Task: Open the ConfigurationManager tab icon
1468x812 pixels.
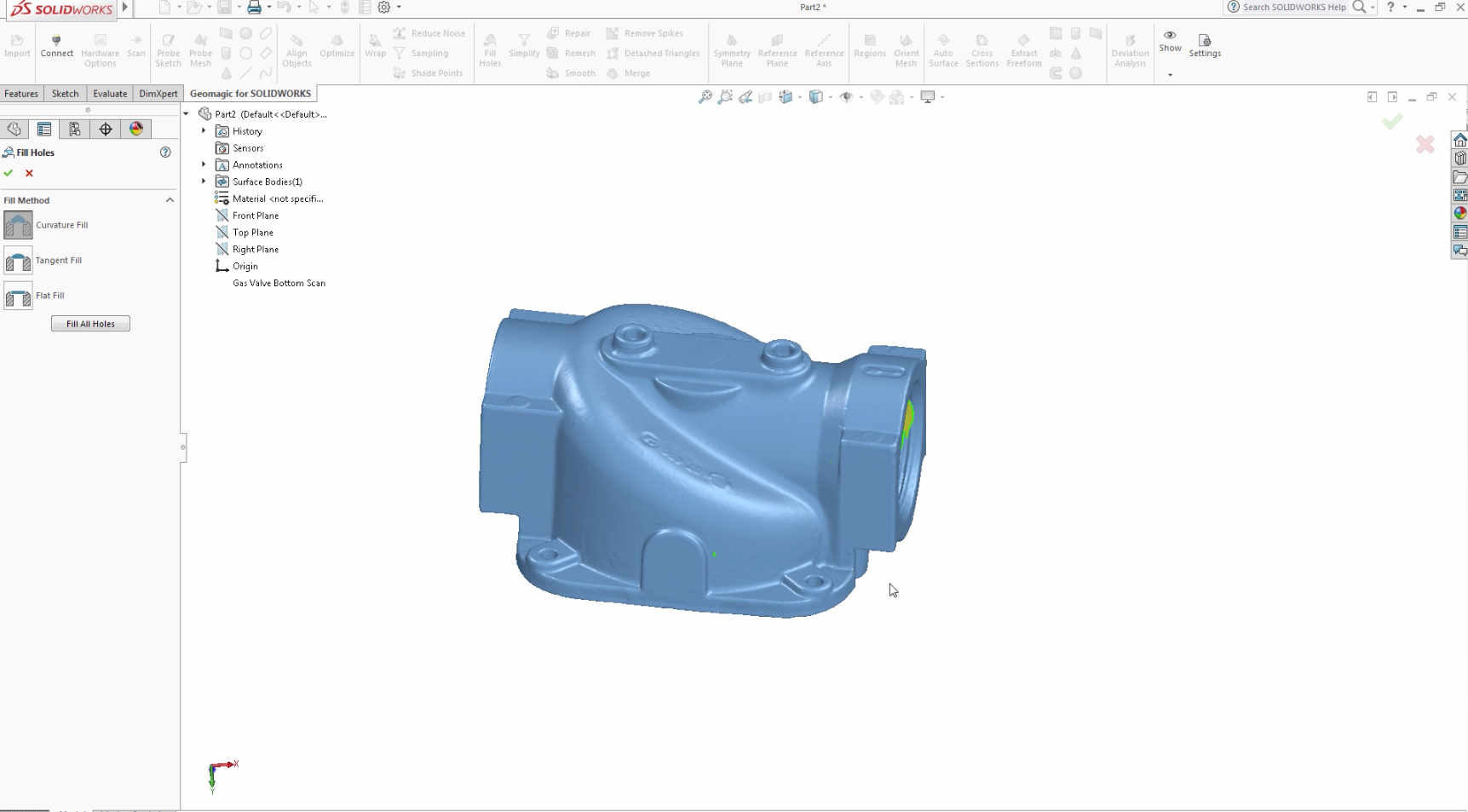Action: tap(75, 129)
